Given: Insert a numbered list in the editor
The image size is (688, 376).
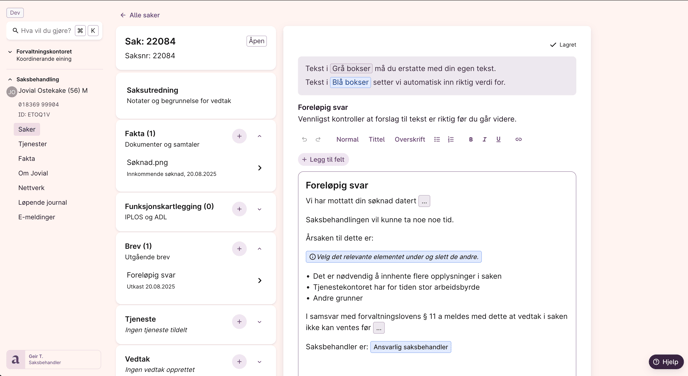Looking at the screenshot, I should [451, 140].
